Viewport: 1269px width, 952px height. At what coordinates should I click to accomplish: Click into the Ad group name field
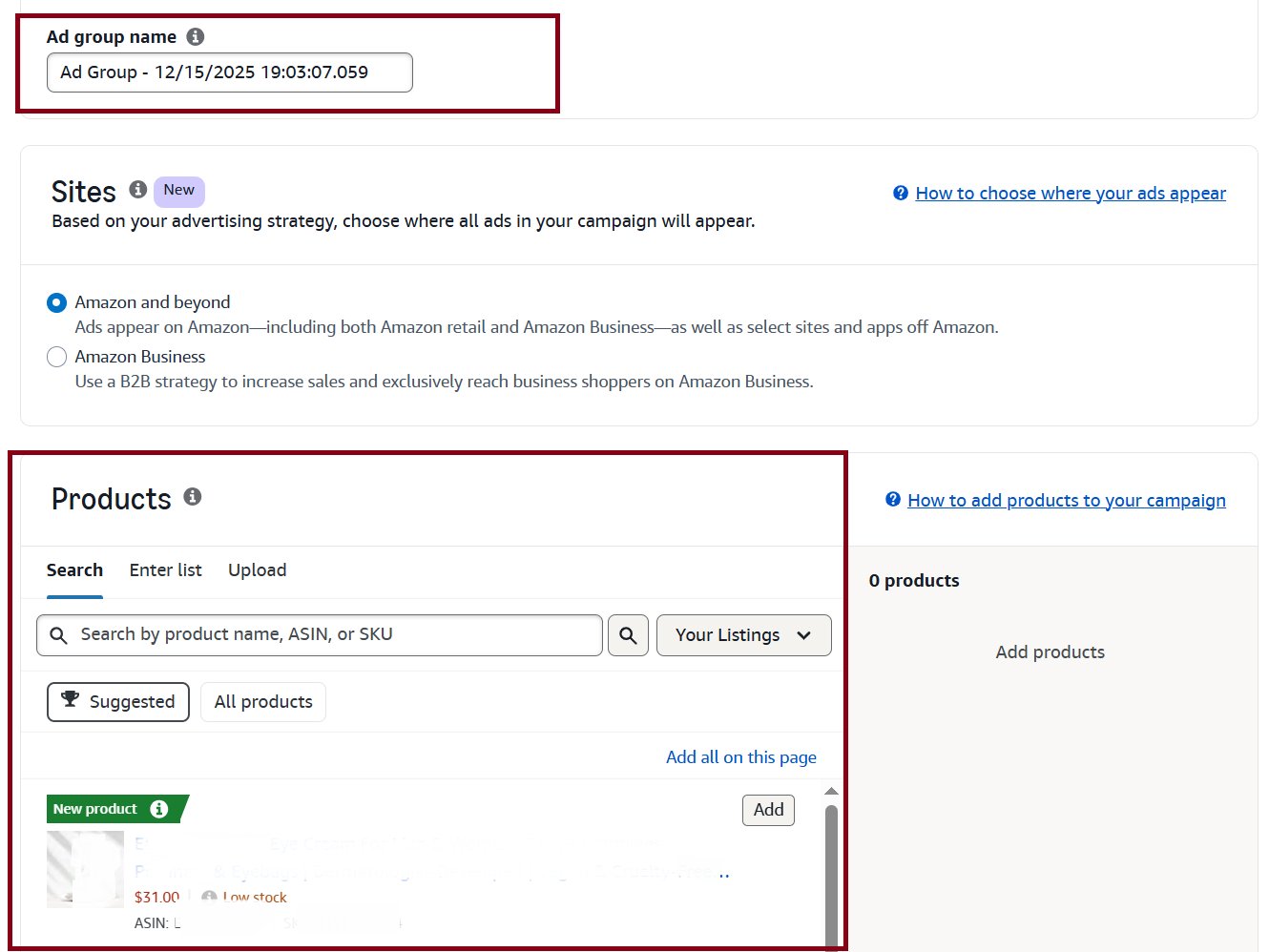229,72
